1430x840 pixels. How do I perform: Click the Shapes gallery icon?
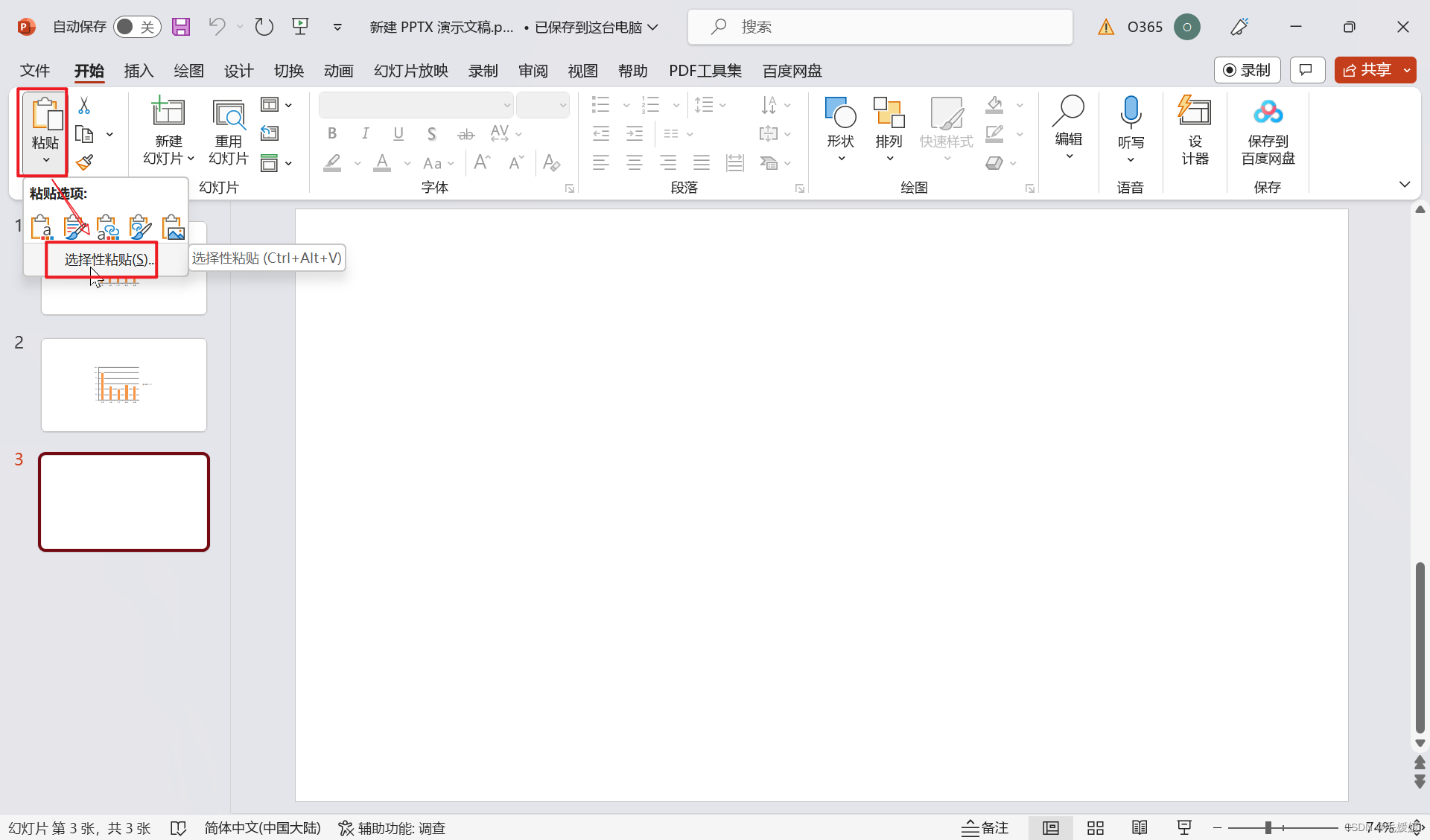[x=840, y=112]
